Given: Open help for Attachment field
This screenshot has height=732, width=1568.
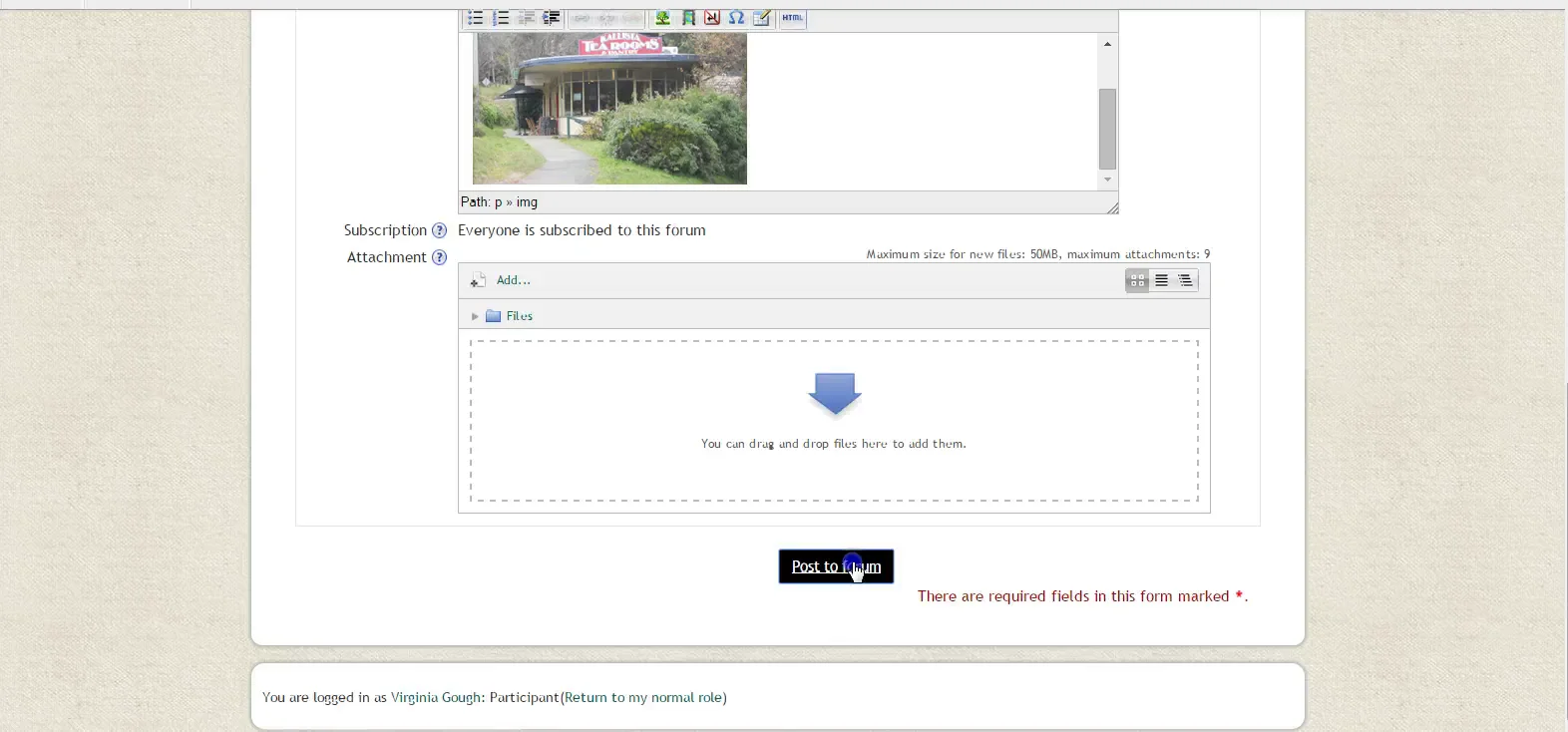Looking at the screenshot, I should (439, 257).
